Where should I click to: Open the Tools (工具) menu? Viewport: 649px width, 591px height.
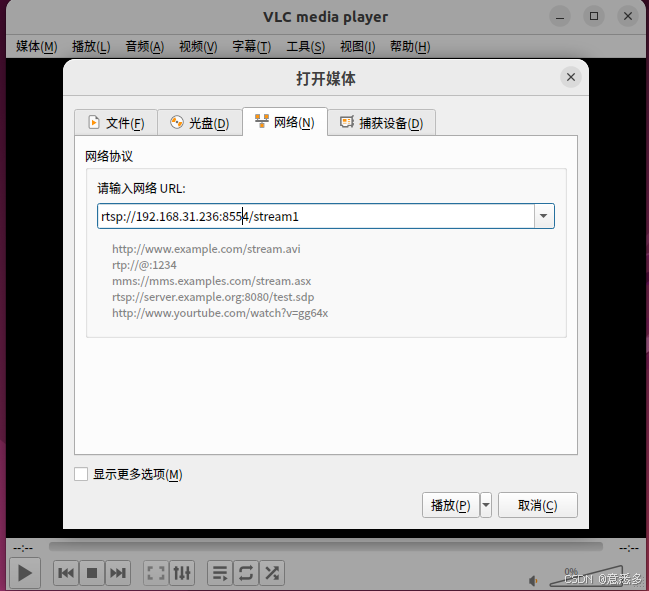[305, 46]
